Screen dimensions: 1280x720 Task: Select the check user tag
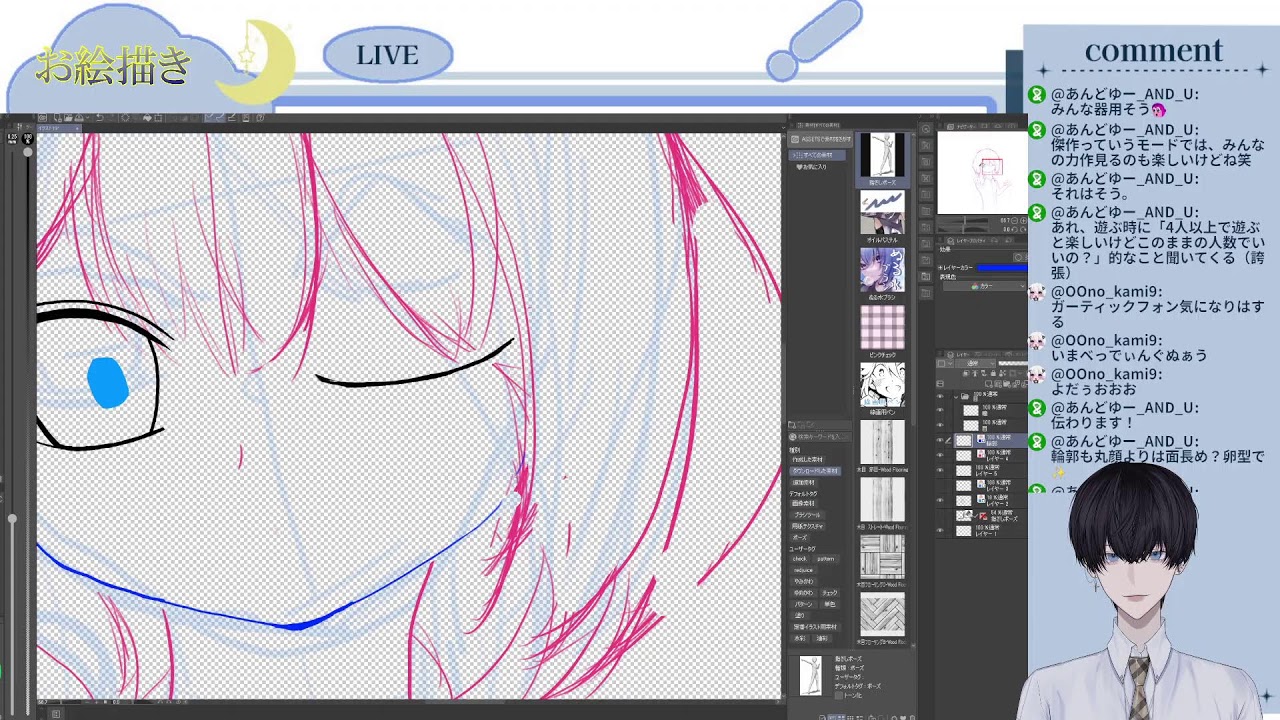pyautogui.click(x=800, y=559)
